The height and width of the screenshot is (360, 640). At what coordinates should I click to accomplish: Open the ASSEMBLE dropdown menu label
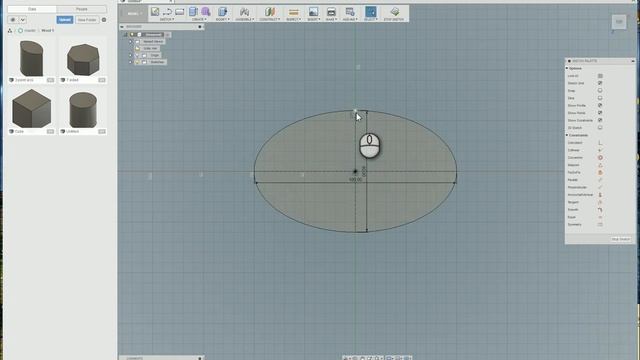244,20
